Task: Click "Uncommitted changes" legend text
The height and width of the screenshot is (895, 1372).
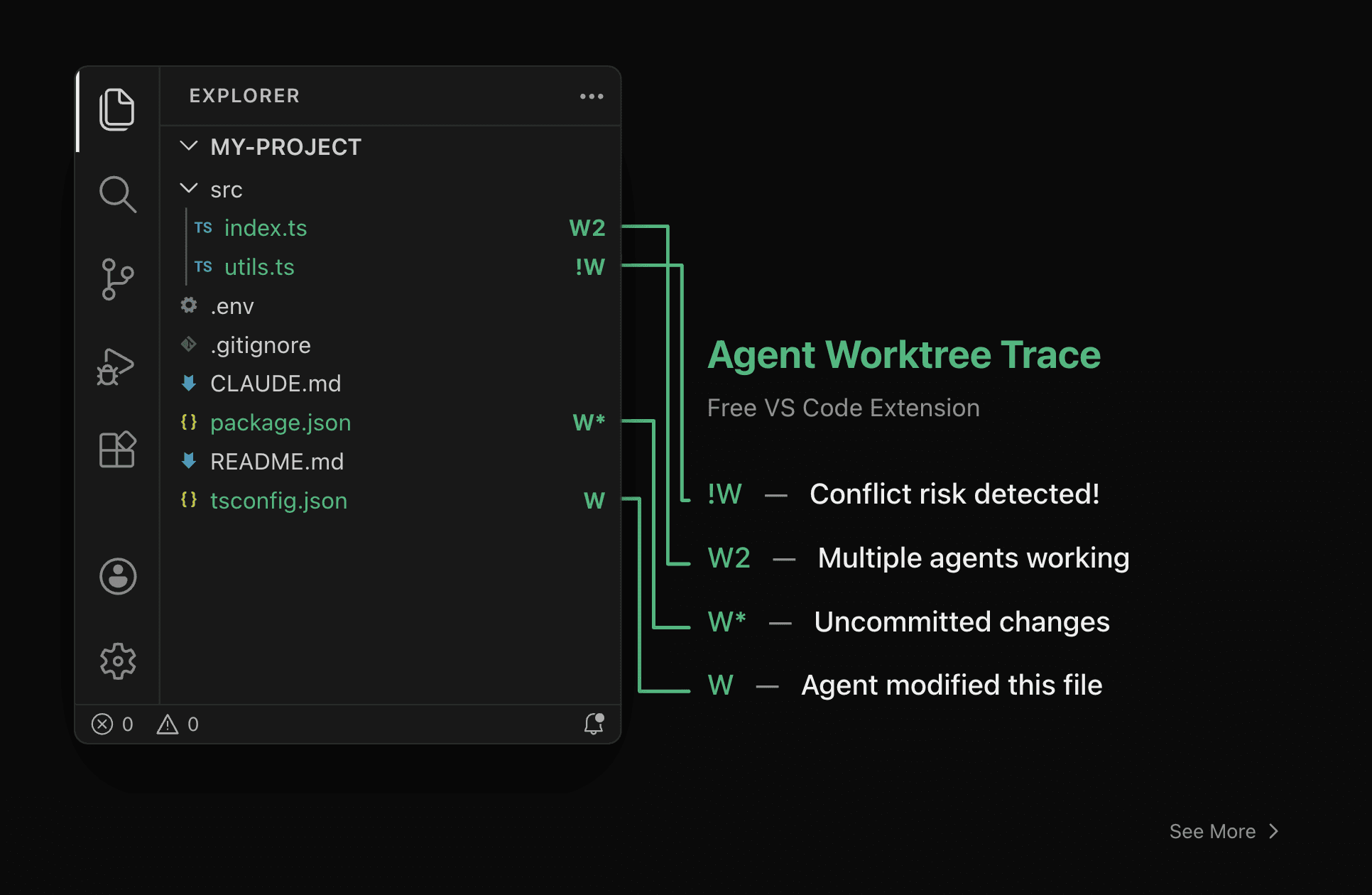Action: pyautogui.click(x=962, y=622)
